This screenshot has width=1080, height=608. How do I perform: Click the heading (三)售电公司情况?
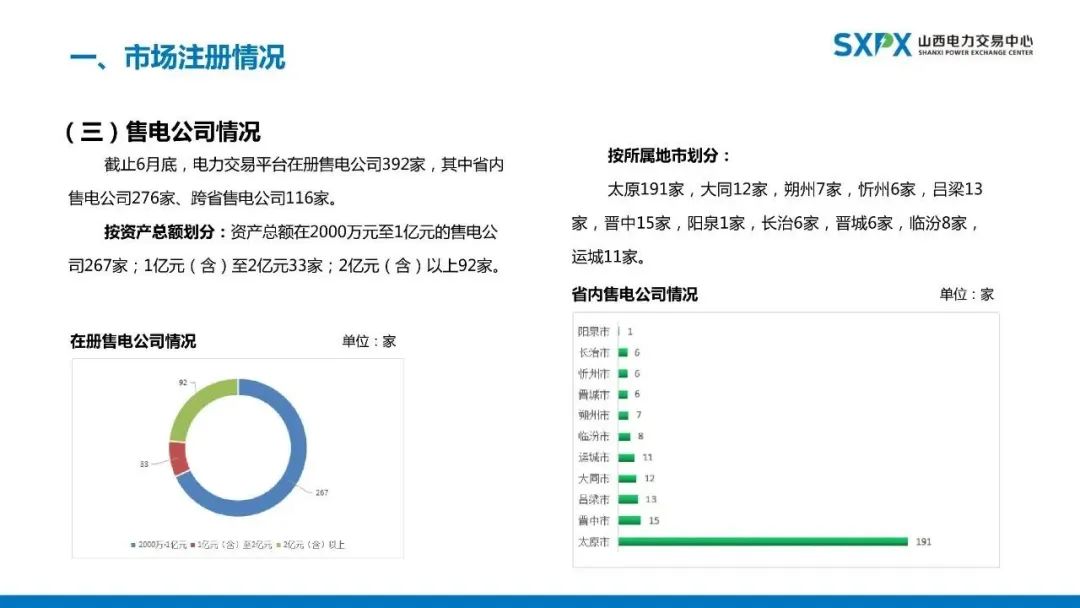[x=161, y=131]
